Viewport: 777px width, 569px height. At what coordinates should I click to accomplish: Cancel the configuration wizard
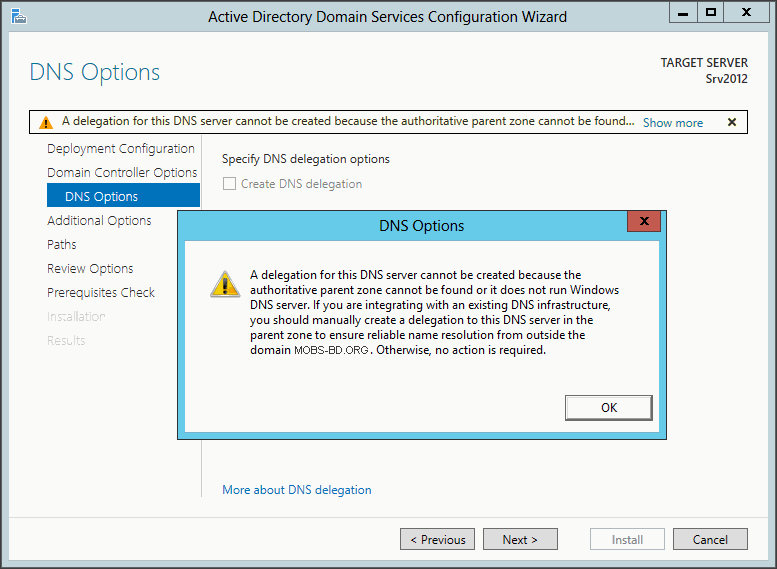(x=710, y=539)
